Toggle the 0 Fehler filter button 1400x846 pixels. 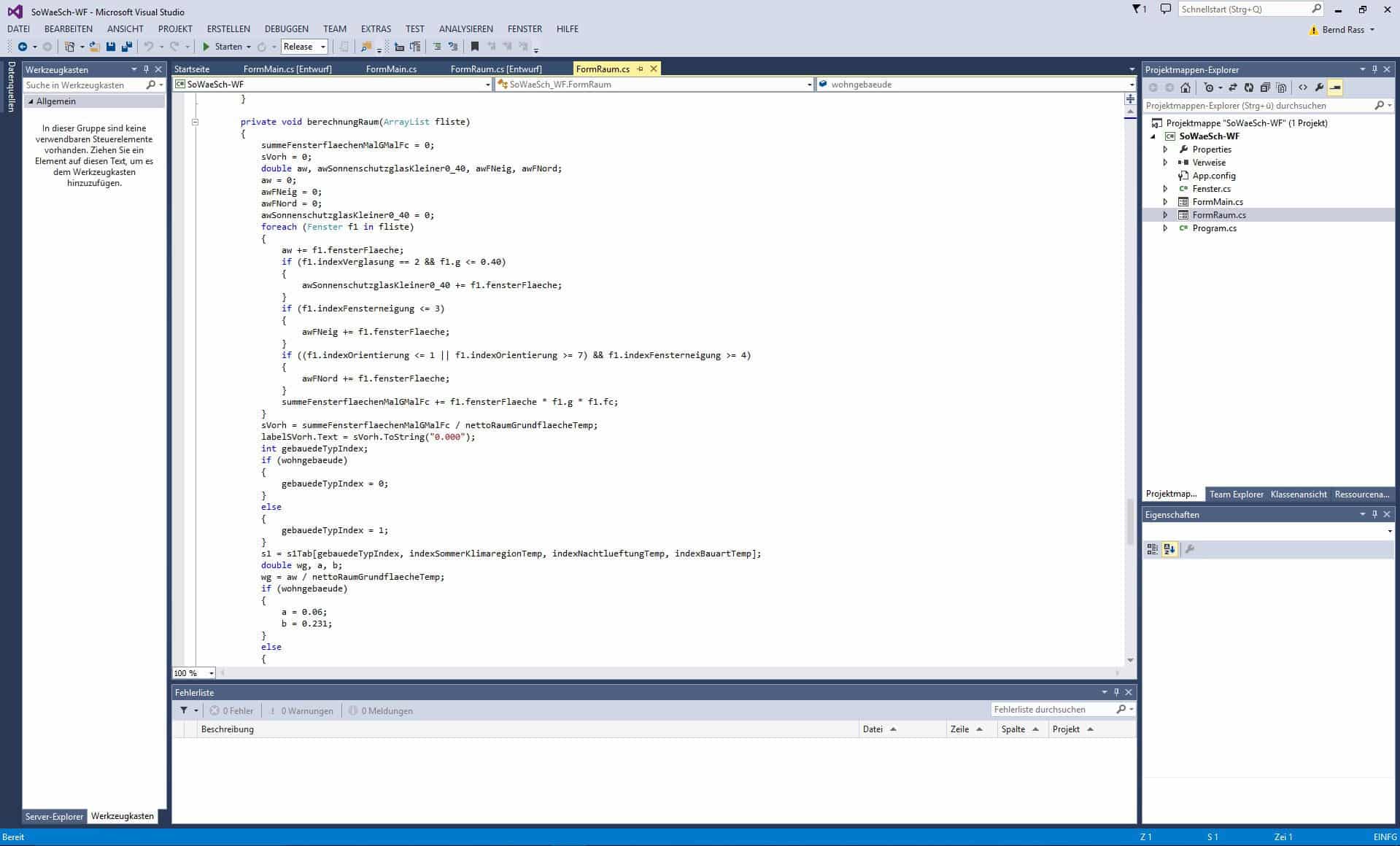[231, 711]
